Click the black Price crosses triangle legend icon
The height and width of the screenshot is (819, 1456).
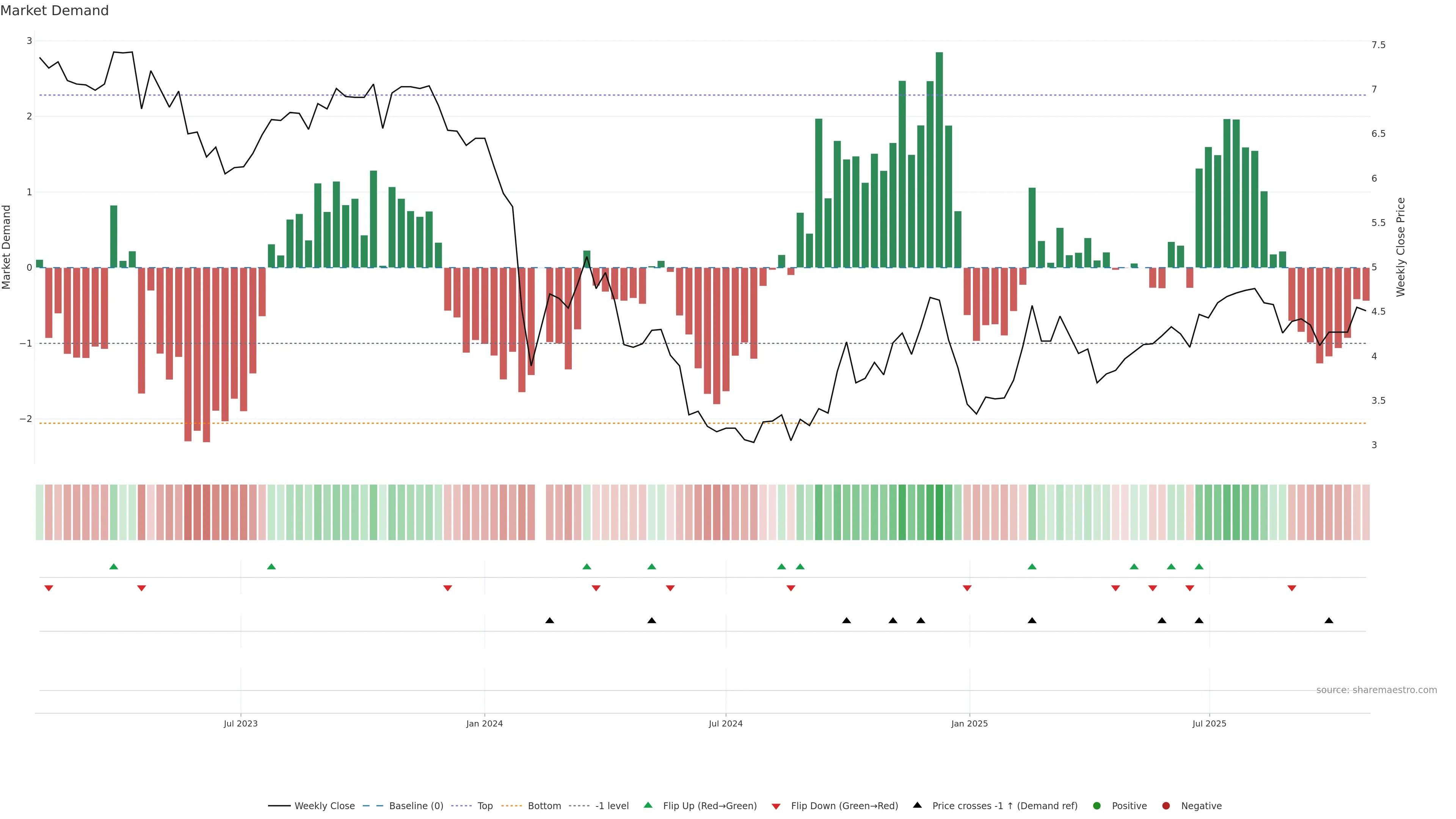tap(917, 805)
